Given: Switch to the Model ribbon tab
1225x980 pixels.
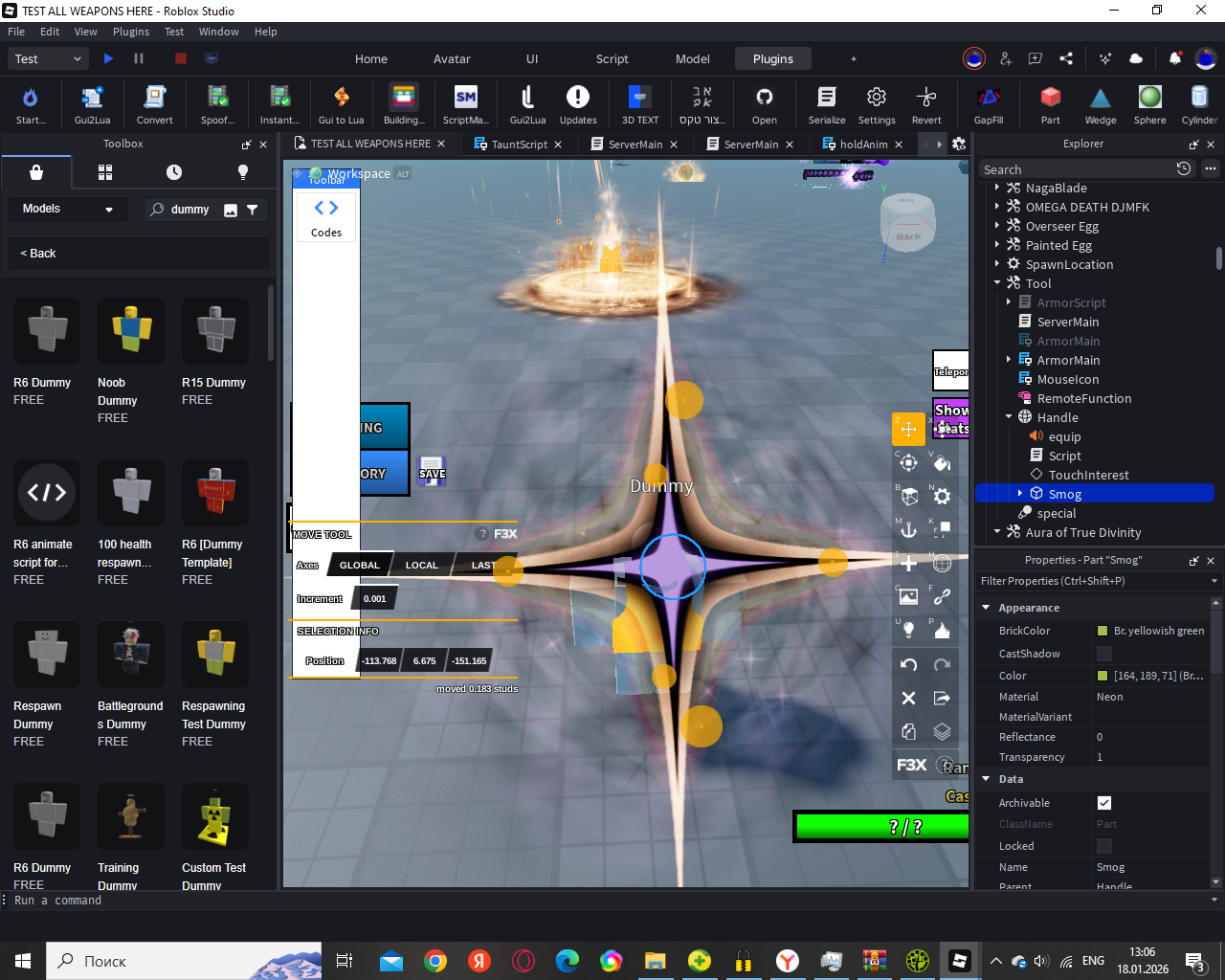Looking at the screenshot, I should 693,58.
